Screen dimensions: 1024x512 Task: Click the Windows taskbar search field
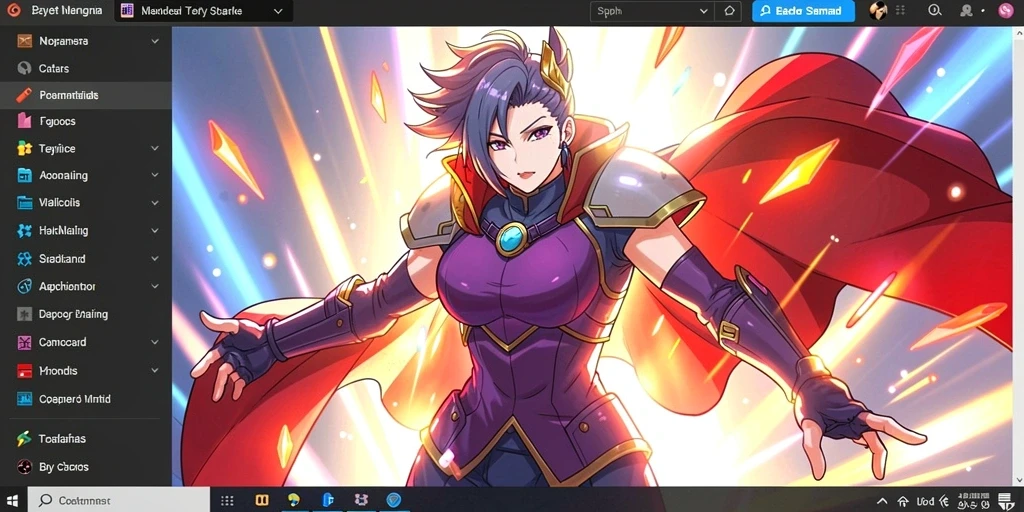(119, 500)
